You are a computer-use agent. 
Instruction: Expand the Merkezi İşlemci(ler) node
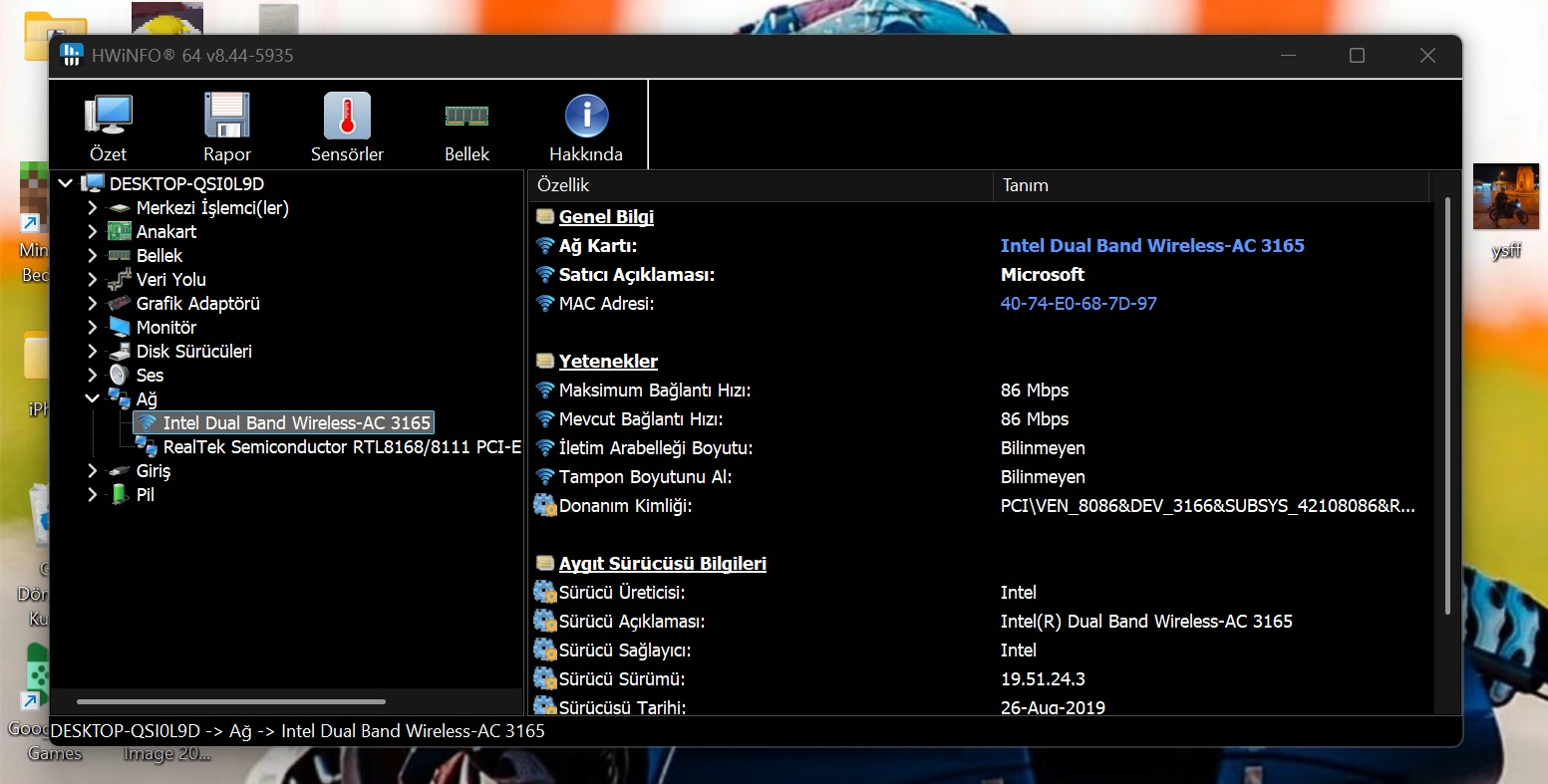pos(93,208)
